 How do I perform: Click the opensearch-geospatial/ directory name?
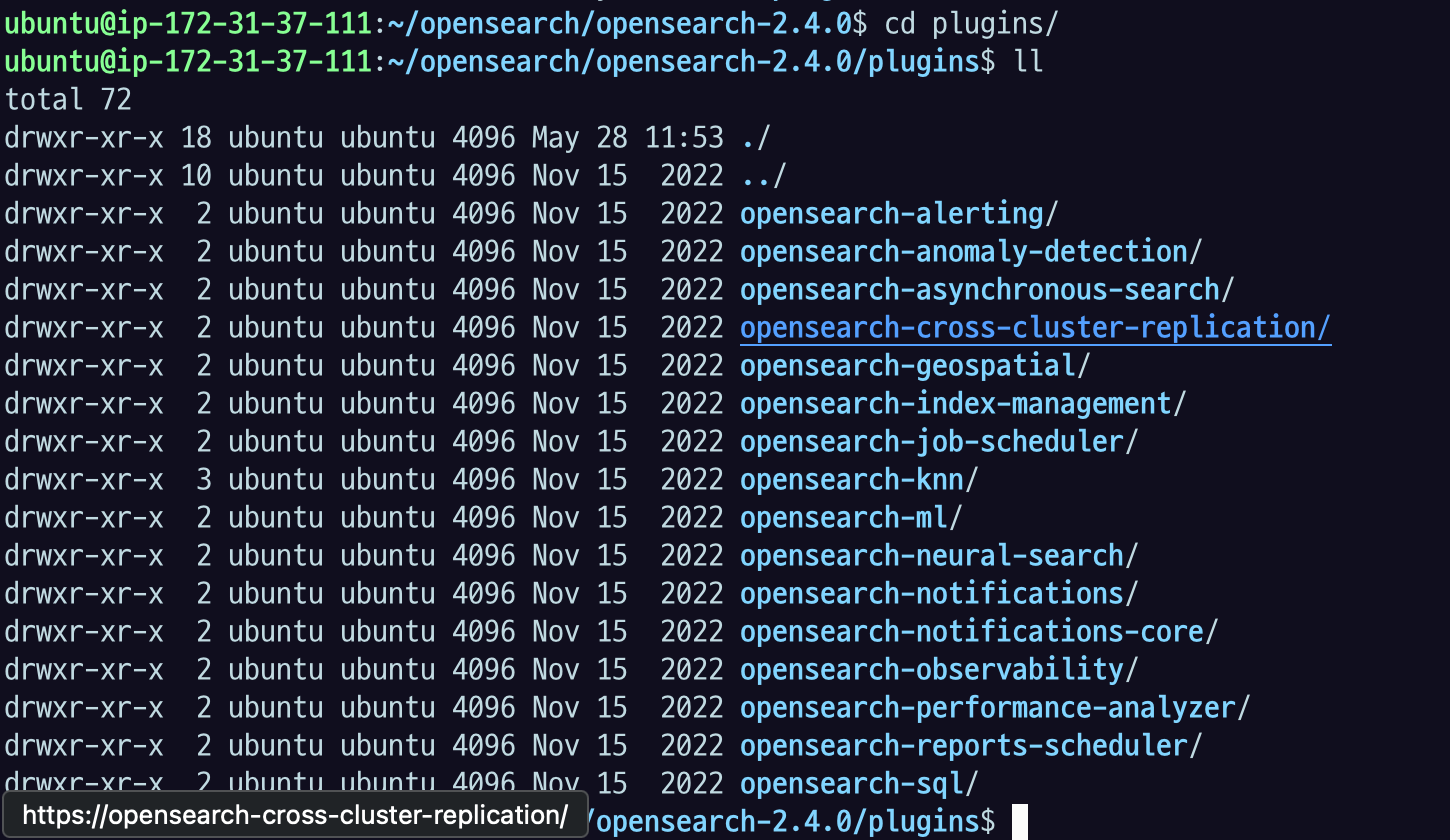(915, 366)
